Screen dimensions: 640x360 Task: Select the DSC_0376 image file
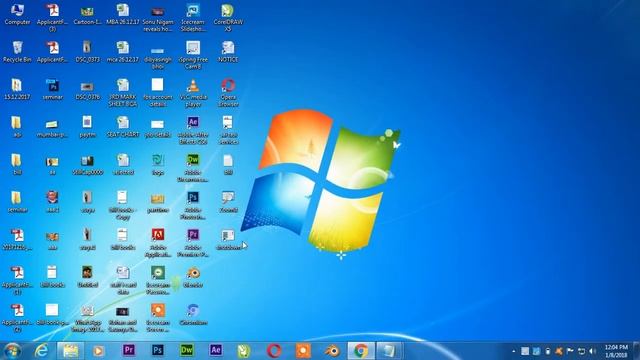tap(87, 89)
